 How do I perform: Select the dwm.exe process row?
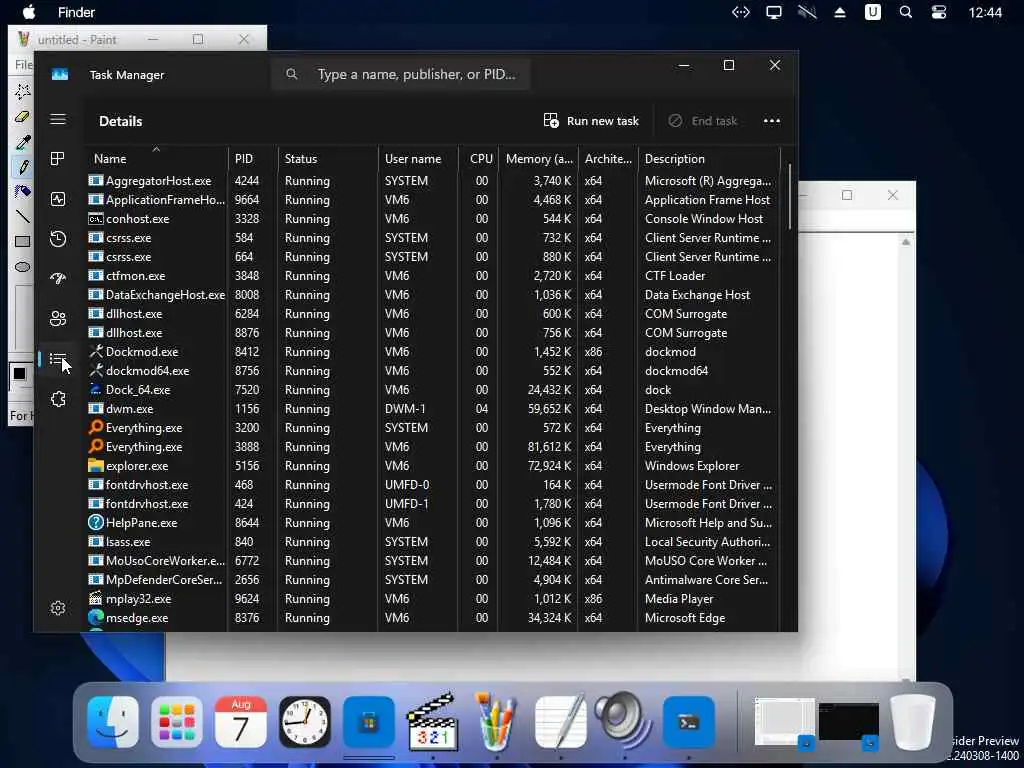coord(433,409)
